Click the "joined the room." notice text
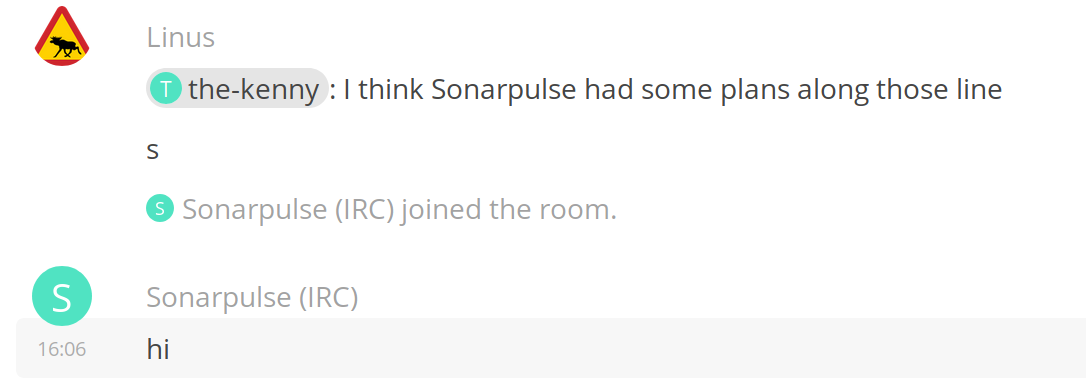This screenshot has height=388, width=1086. point(509,209)
